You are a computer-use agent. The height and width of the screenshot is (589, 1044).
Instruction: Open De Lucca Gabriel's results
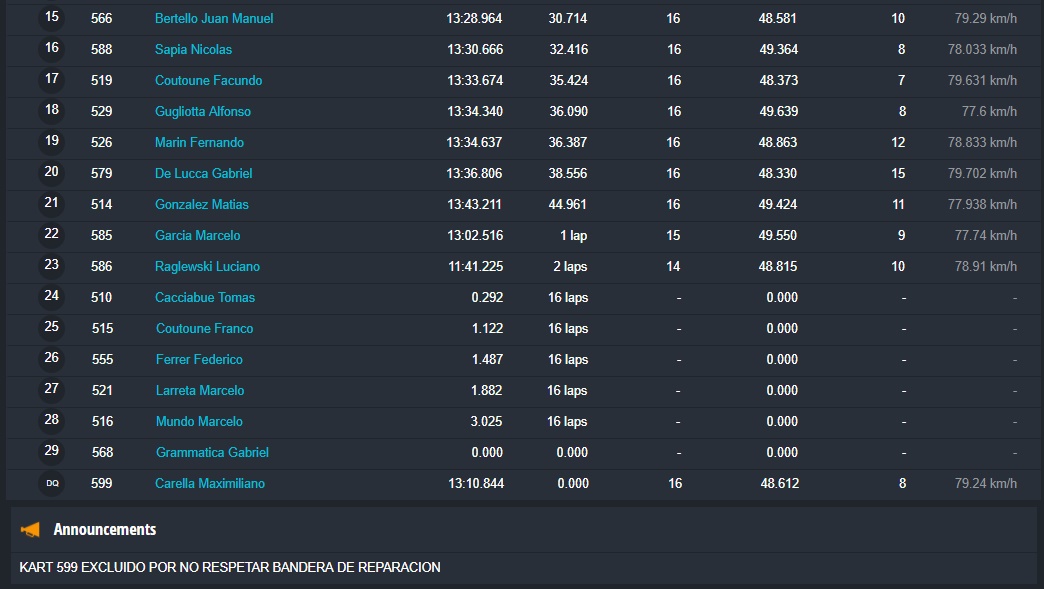pos(203,174)
